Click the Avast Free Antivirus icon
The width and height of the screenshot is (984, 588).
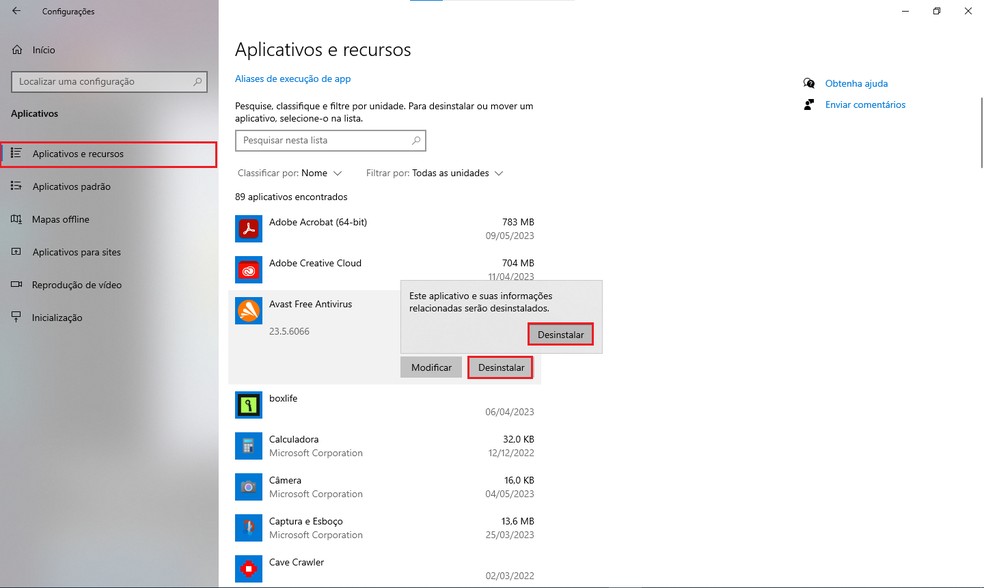pos(248,311)
